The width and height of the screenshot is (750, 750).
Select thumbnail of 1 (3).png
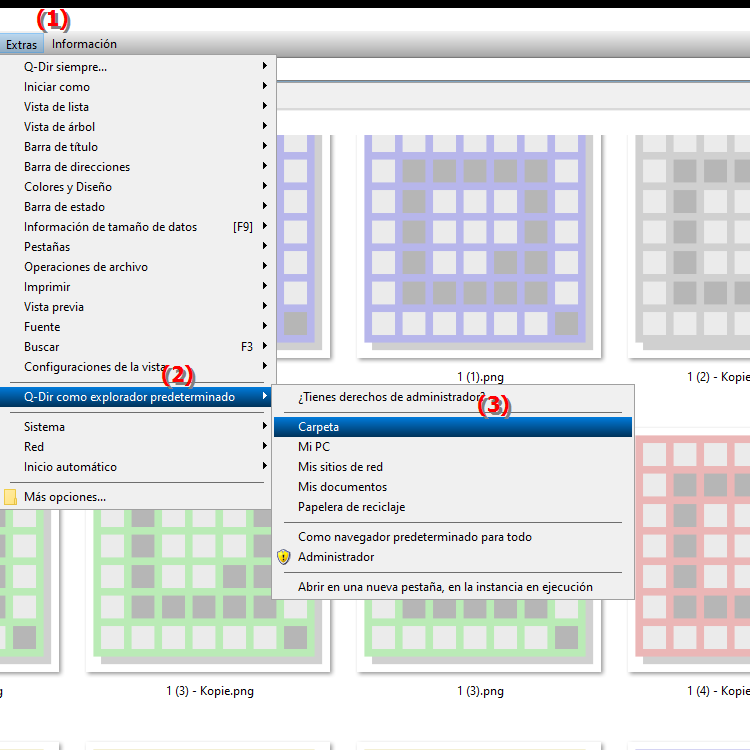[479, 636]
